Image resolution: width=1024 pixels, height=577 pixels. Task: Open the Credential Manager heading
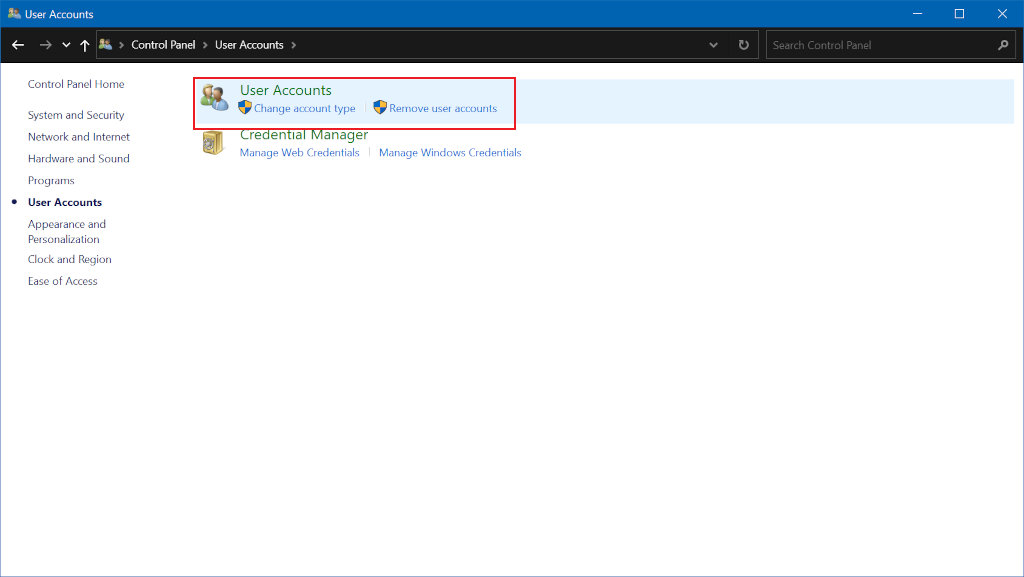click(x=304, y=134)
